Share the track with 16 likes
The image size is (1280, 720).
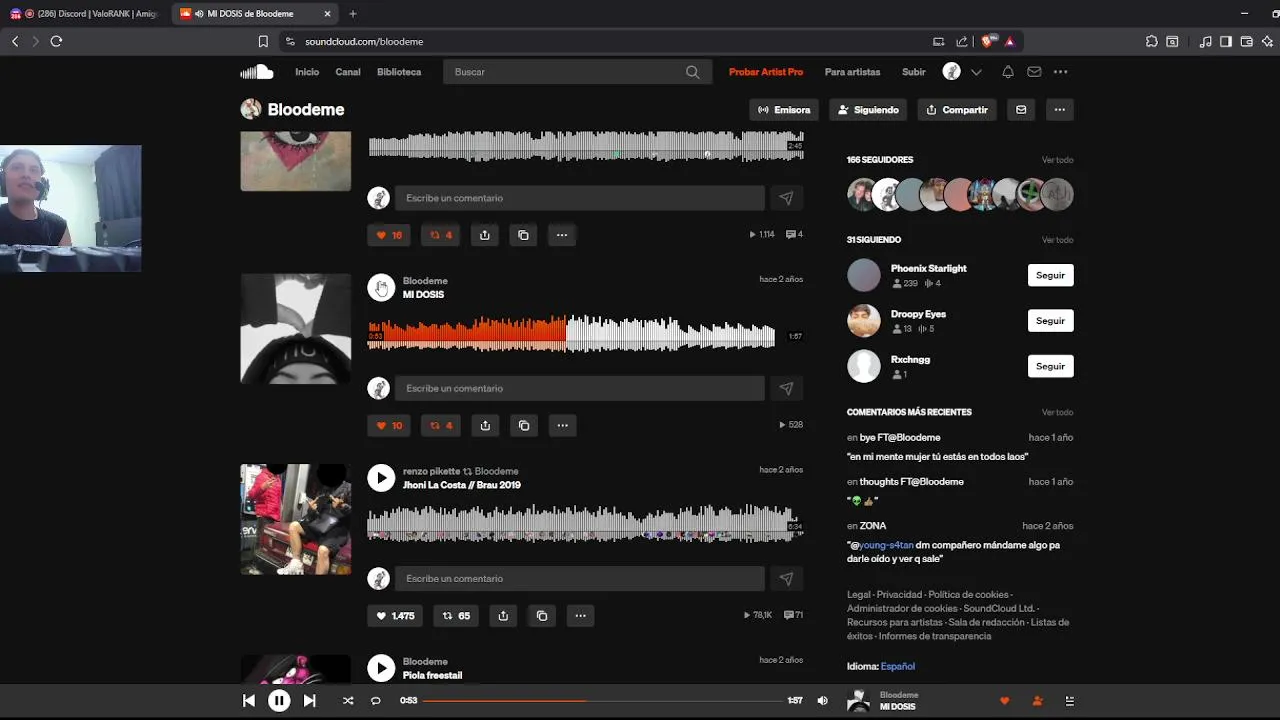(x=485, y=235)
